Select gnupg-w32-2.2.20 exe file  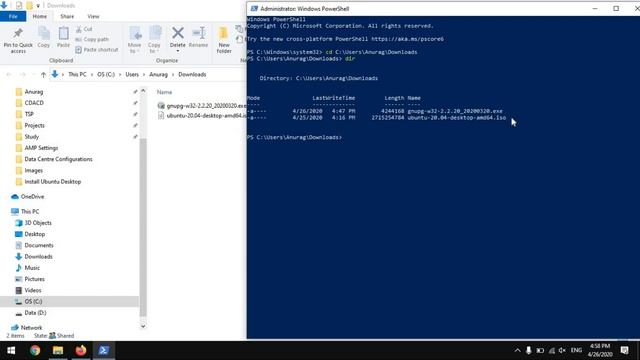(x=202, y=106)
